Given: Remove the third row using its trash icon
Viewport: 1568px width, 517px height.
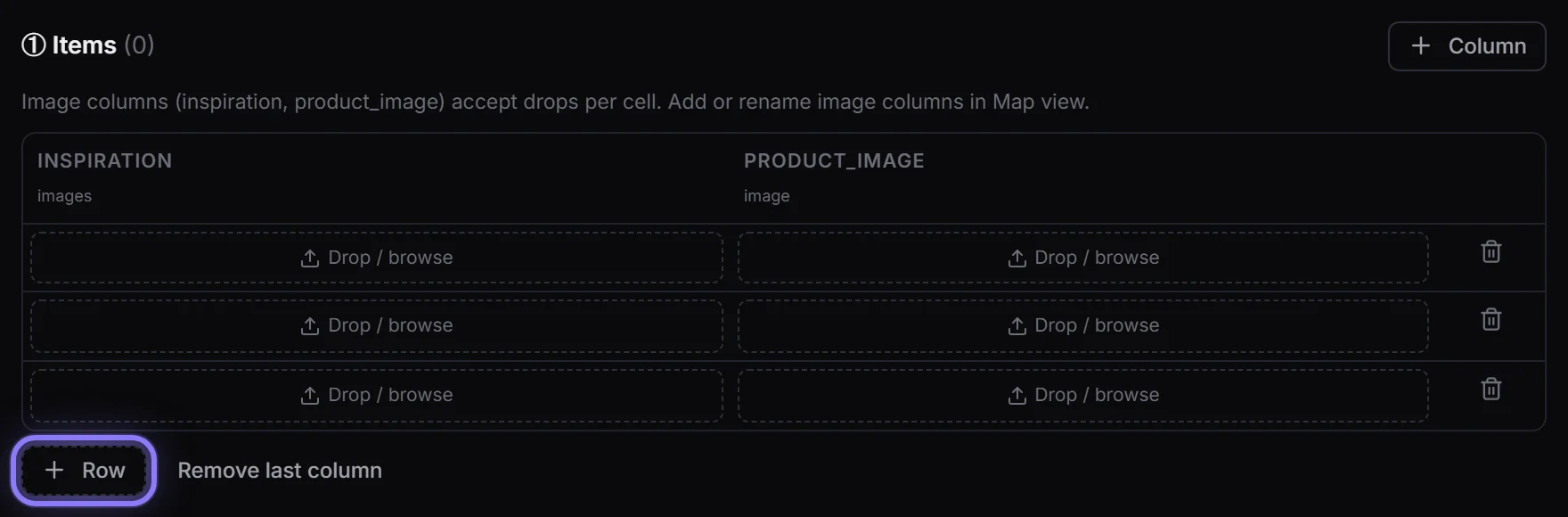Looking at the screenshot, I should coord(1490,390).
